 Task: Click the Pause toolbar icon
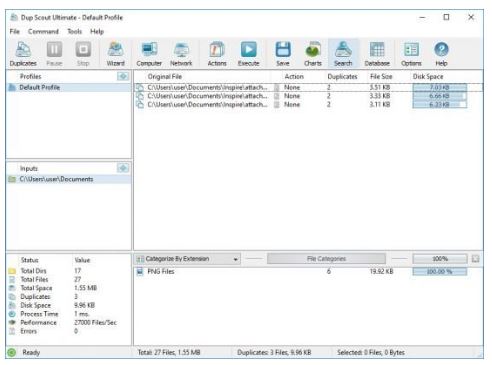coord(54,53)
